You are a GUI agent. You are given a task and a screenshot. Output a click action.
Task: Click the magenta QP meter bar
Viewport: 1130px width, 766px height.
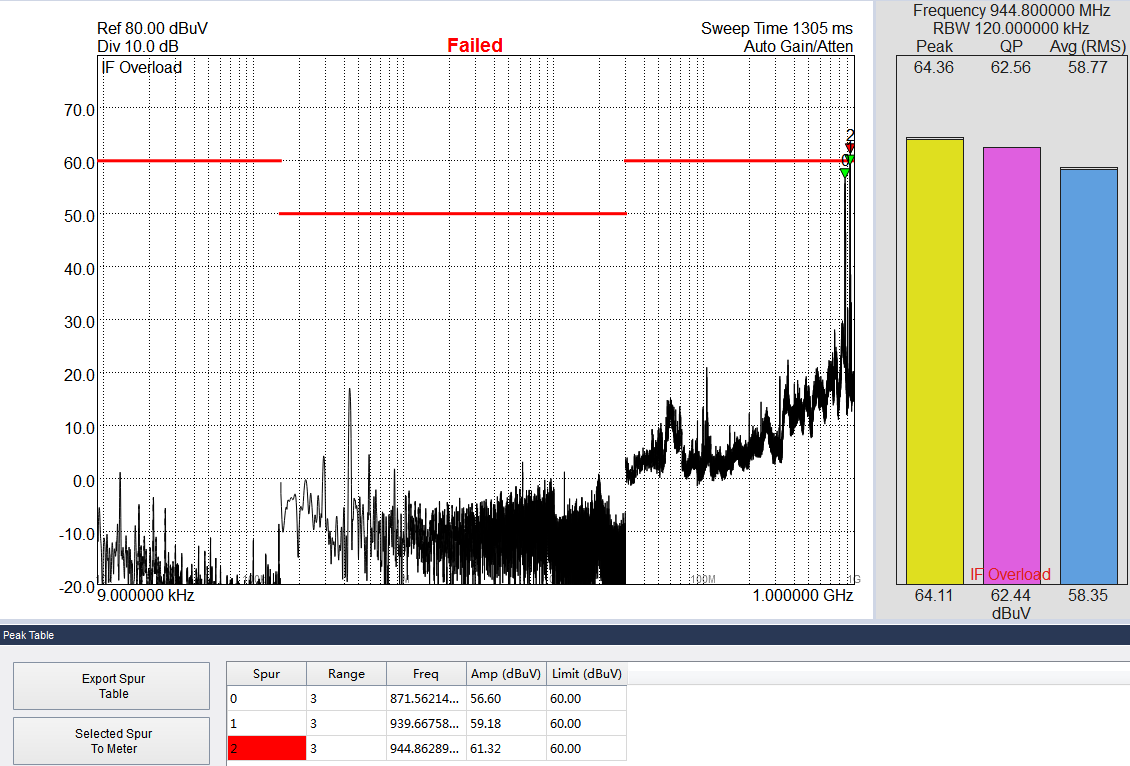[x=1011, y=365]
